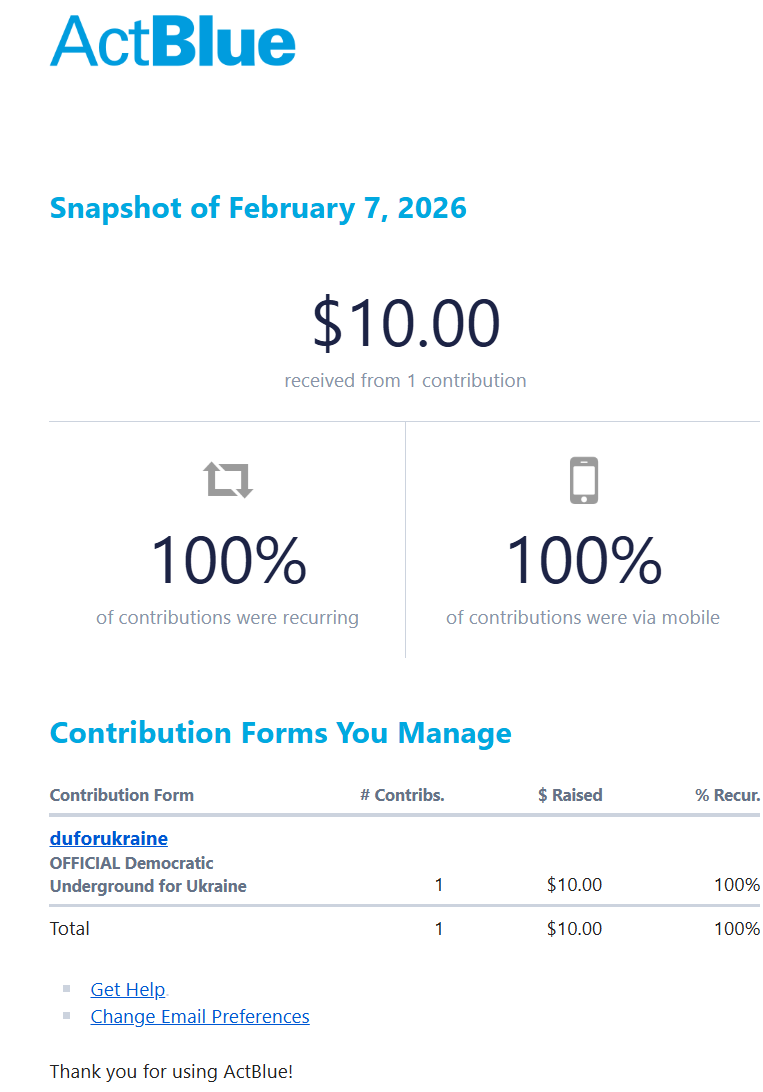Click the $ Raised column header
Viewport: 763px width, 1092px height.
click(570, 795)
